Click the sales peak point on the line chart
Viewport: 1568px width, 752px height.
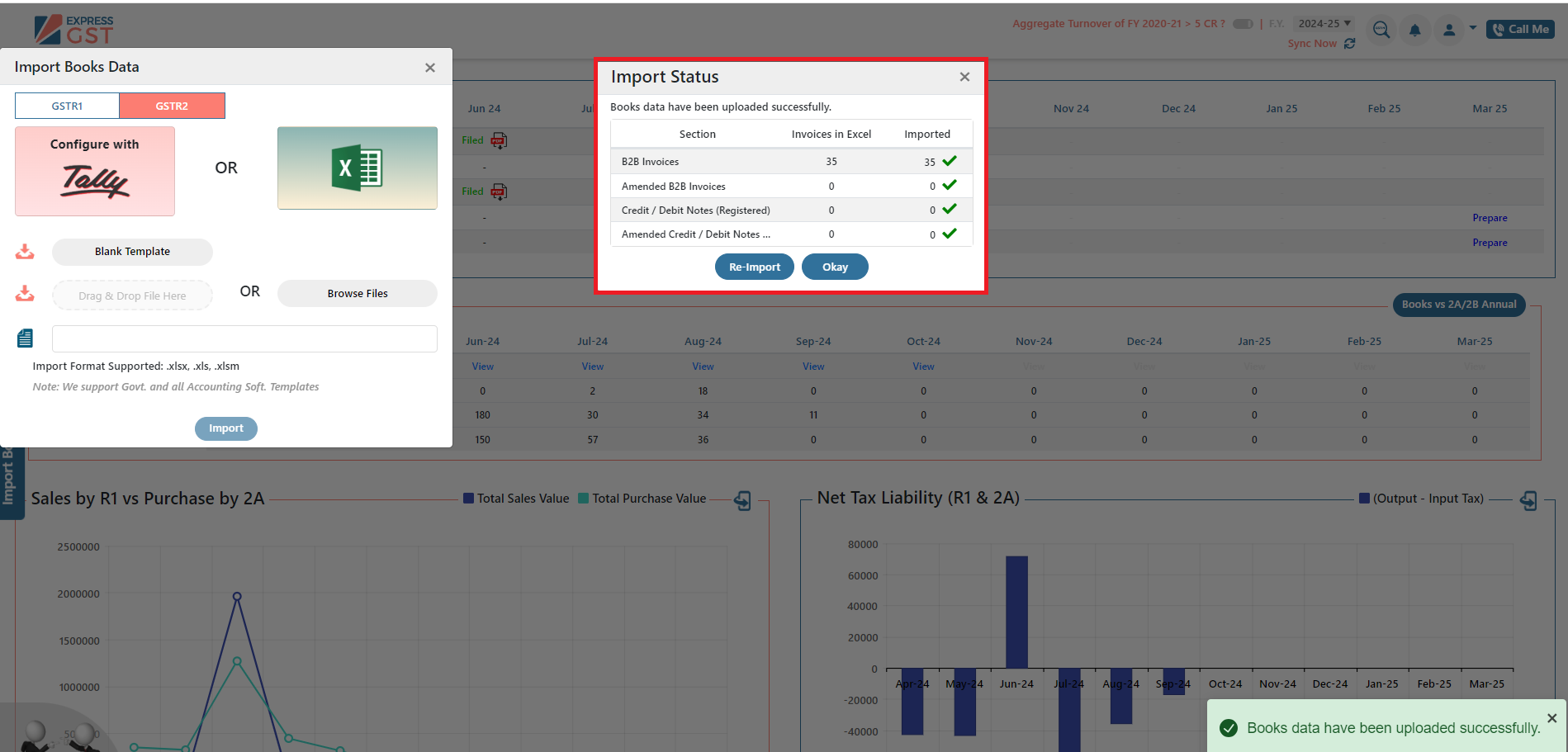click(x=237, y=596)
